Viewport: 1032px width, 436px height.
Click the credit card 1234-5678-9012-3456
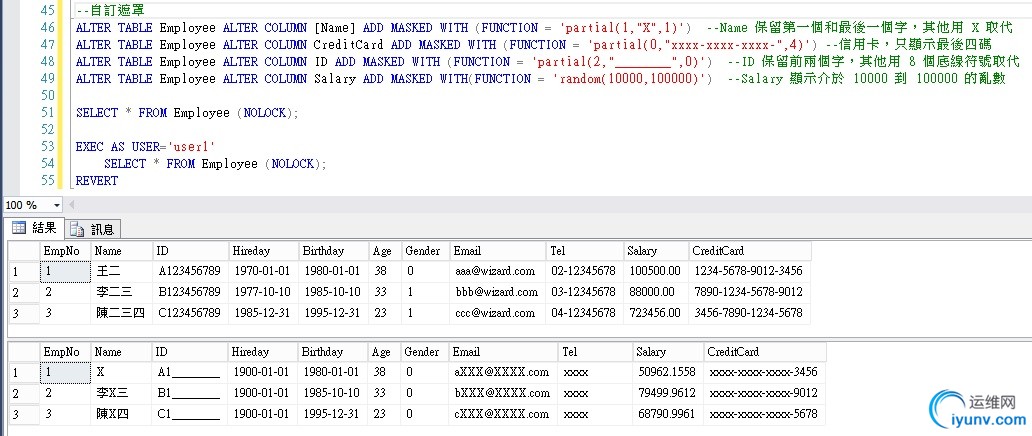coord(750,271)
